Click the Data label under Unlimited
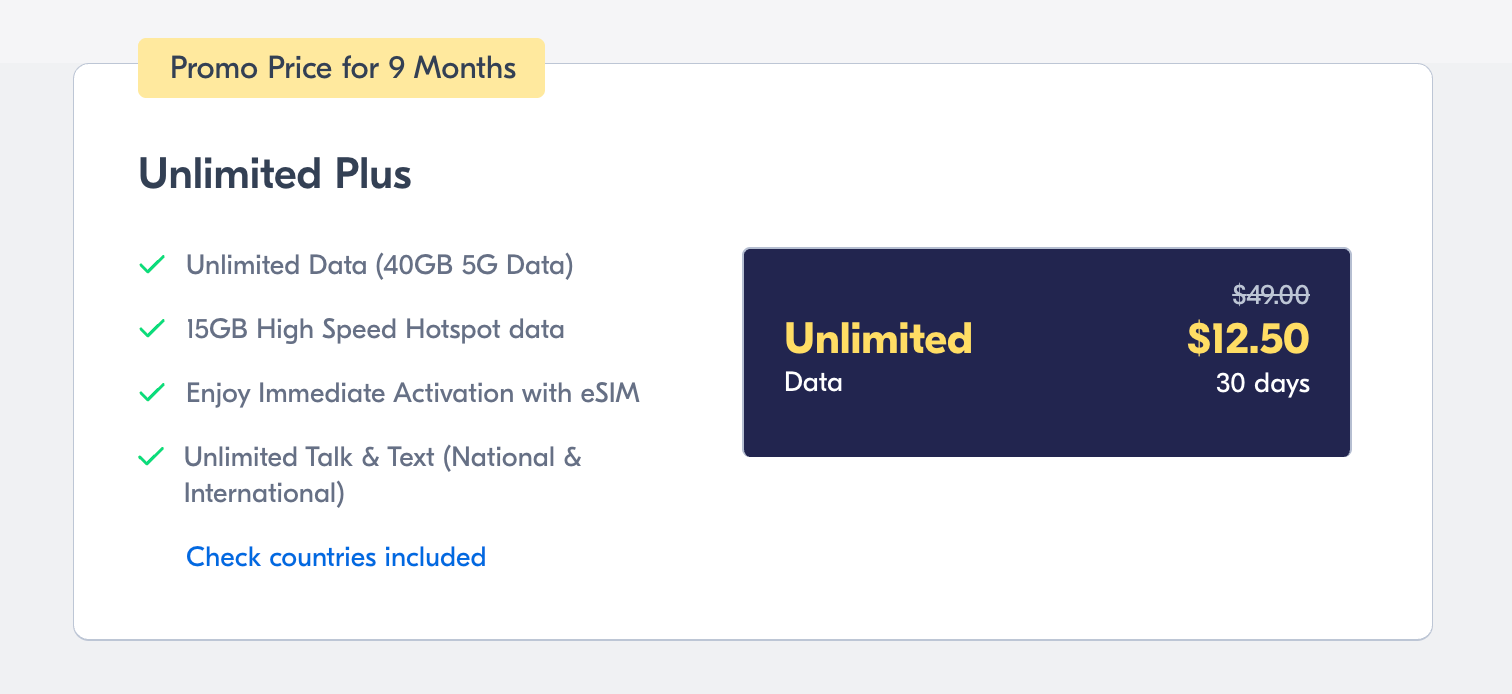Image resolution: width=1512 pixels, height=694 pixels. click(813, 382)
